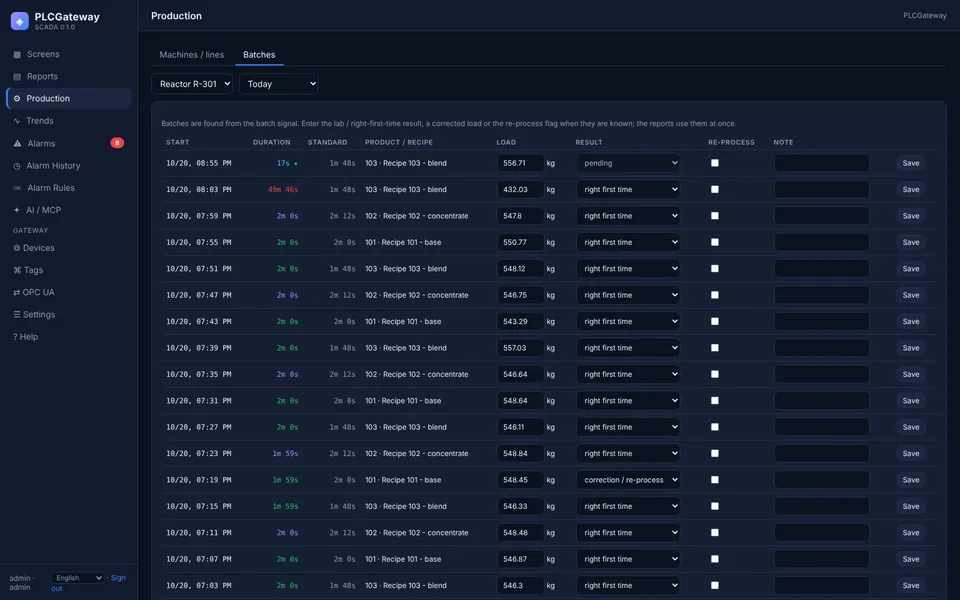This screenshot has width=960, height=600.
Task: Click the RE-PROCESS column header
Action: tap(731, 142)
